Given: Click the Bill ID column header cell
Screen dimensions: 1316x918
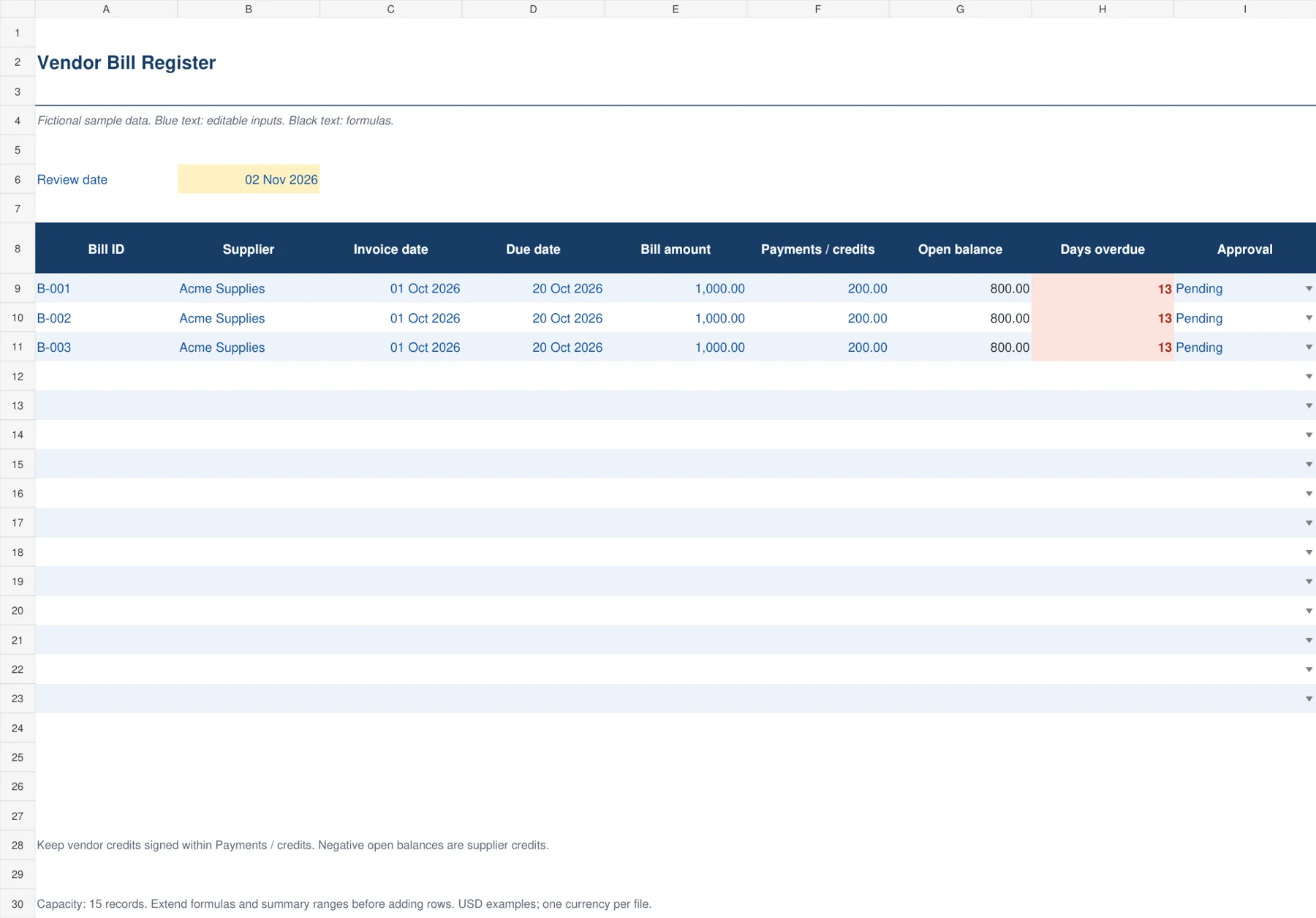Looking at the screenshot, I should 106,249.
